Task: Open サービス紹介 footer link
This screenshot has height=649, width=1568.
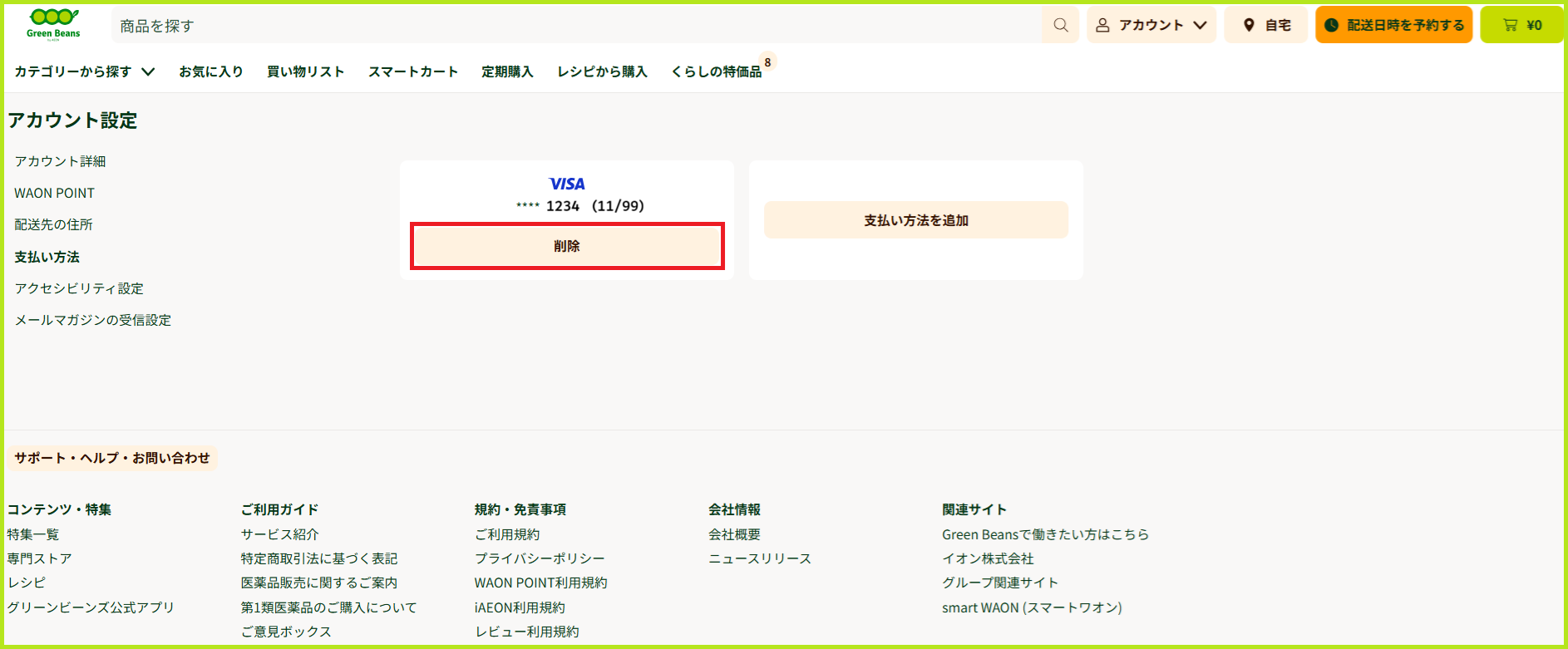Action: tap(279, 534)
